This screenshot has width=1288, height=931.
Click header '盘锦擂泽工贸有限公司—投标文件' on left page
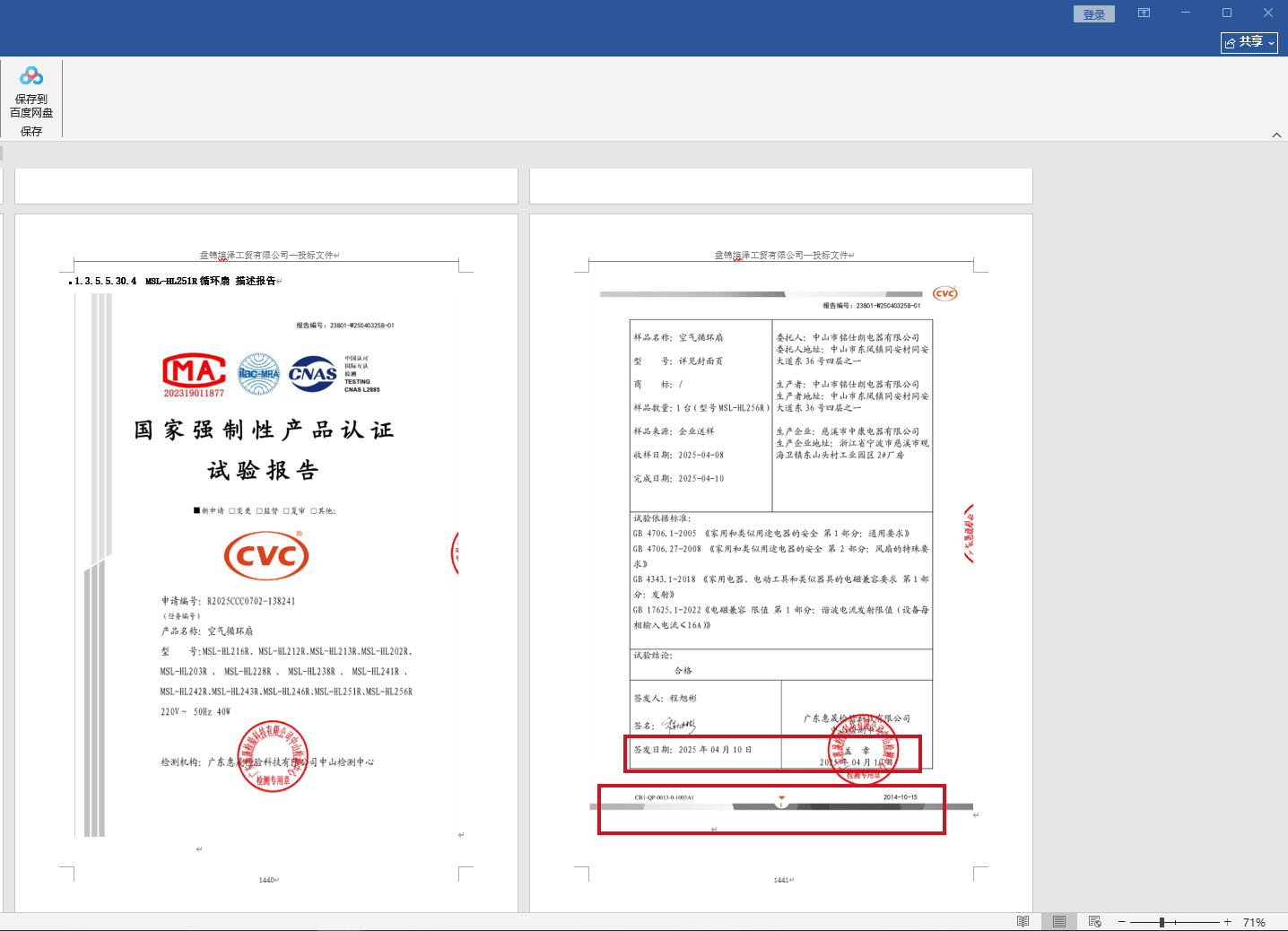[x=267, y=256]
